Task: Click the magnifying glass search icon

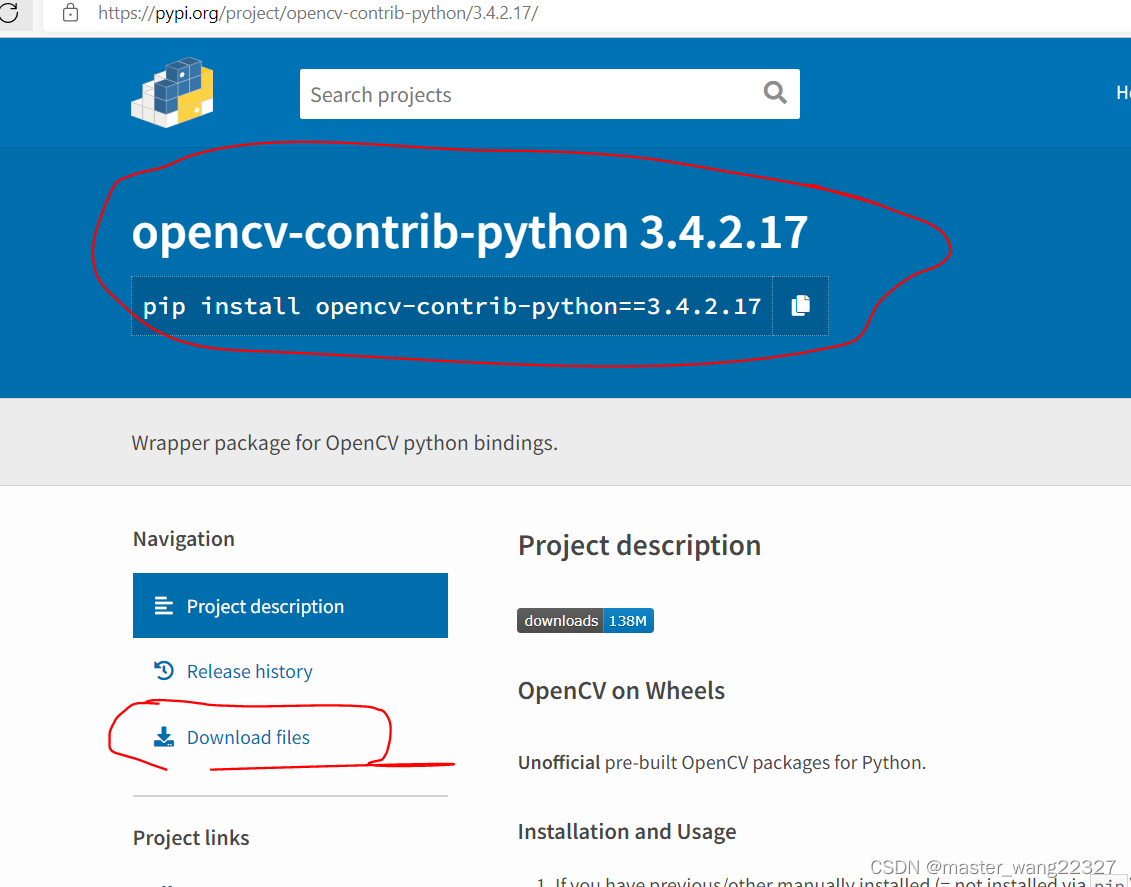Action: click(775, 92)
